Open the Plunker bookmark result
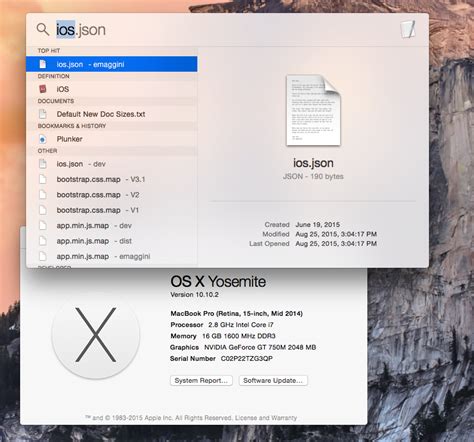474x442 pixels. tap(112, 139)
